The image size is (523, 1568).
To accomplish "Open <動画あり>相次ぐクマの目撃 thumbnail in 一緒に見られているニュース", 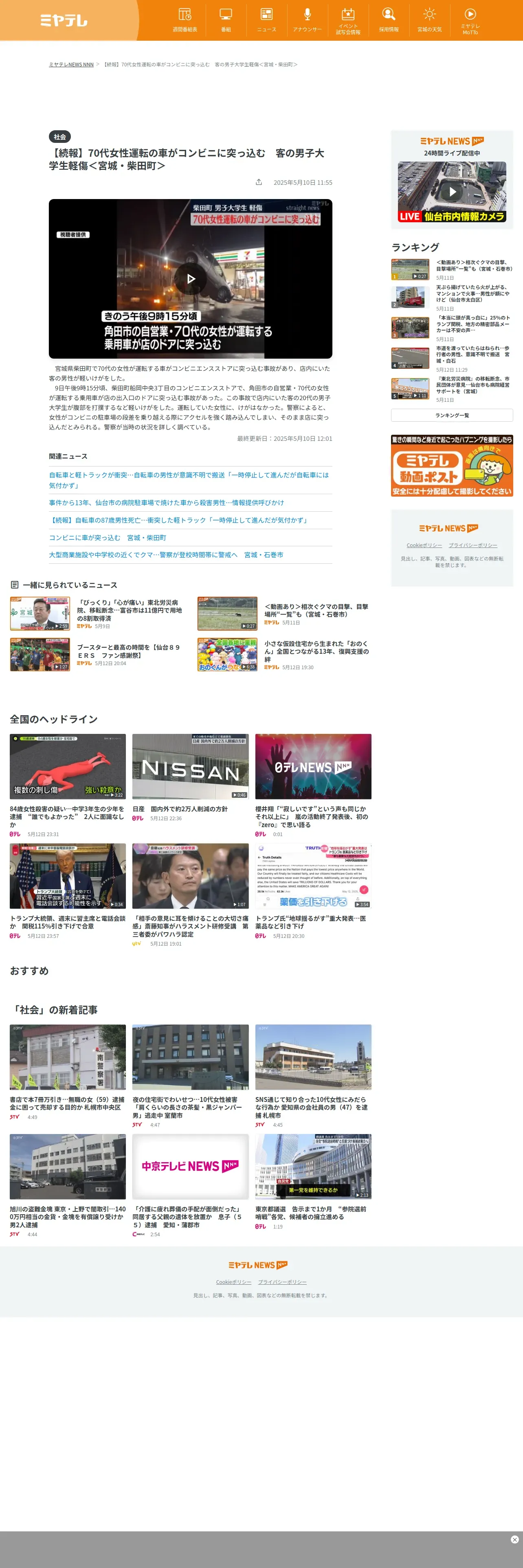I will tap(227, 613).
